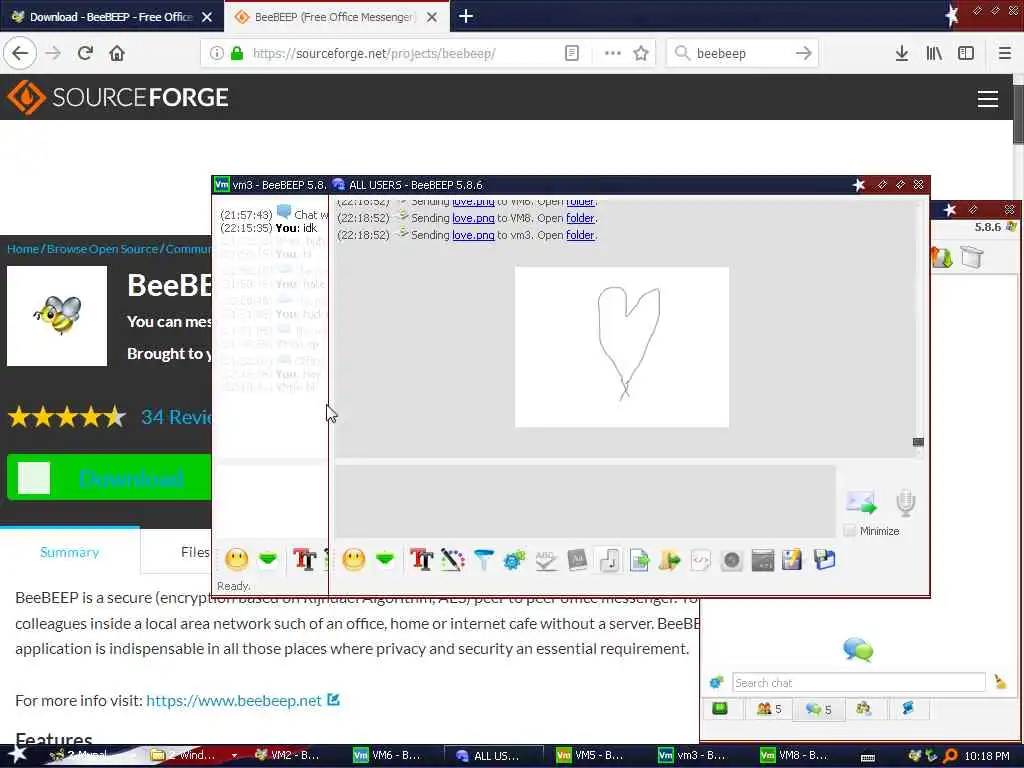Open browser downloads panel
The width and height of the screenshot is (1024, 768).
pos(902,54)
